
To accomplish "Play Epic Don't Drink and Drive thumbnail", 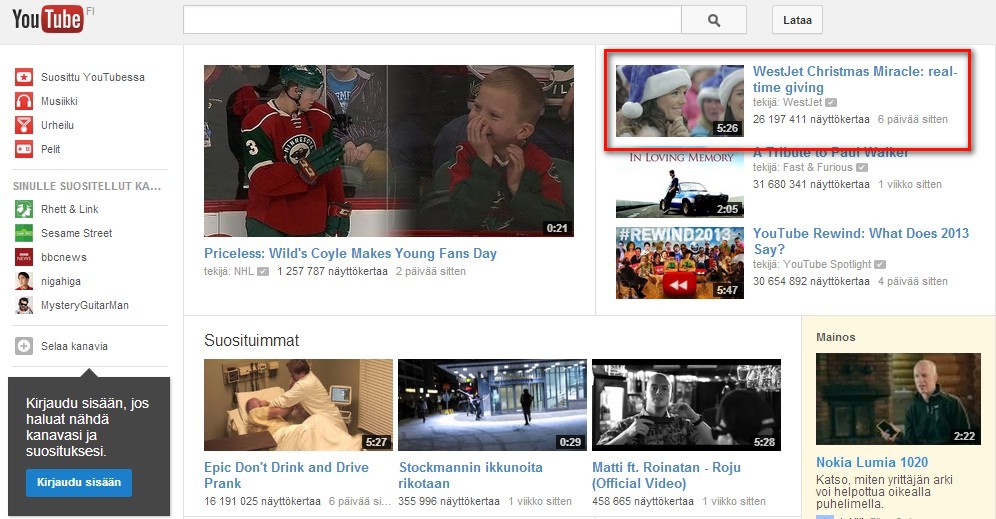I will (x=299, y=405).
